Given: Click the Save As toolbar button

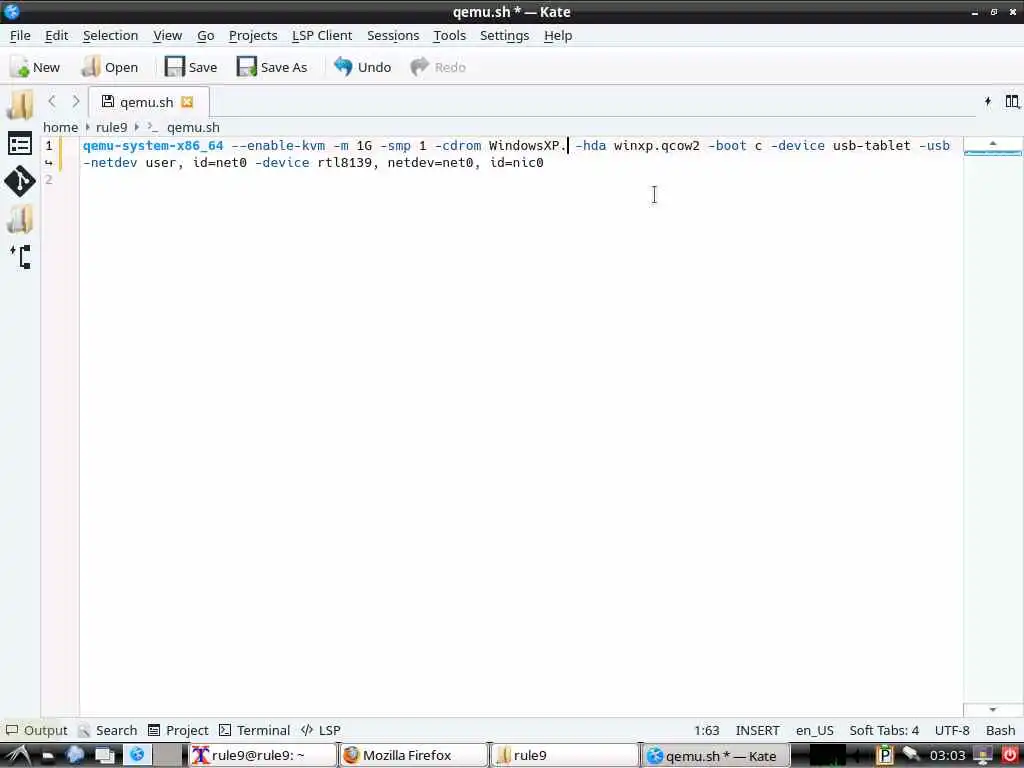Looking at the screenshot, I should coord(272,67).
